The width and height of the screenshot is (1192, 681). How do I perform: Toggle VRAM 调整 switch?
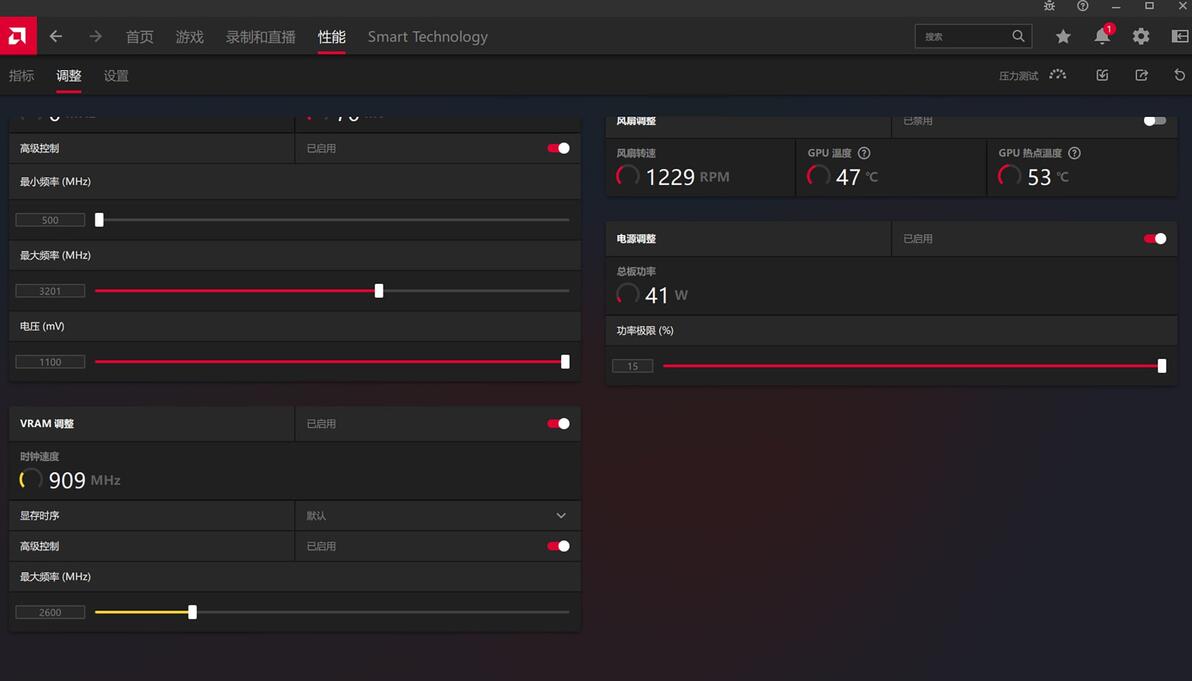click(x=558, y=423)
